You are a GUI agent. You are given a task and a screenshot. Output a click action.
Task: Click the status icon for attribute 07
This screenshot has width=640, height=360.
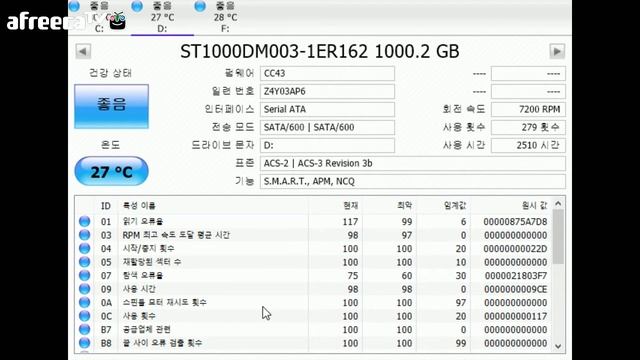click(84, 275)
